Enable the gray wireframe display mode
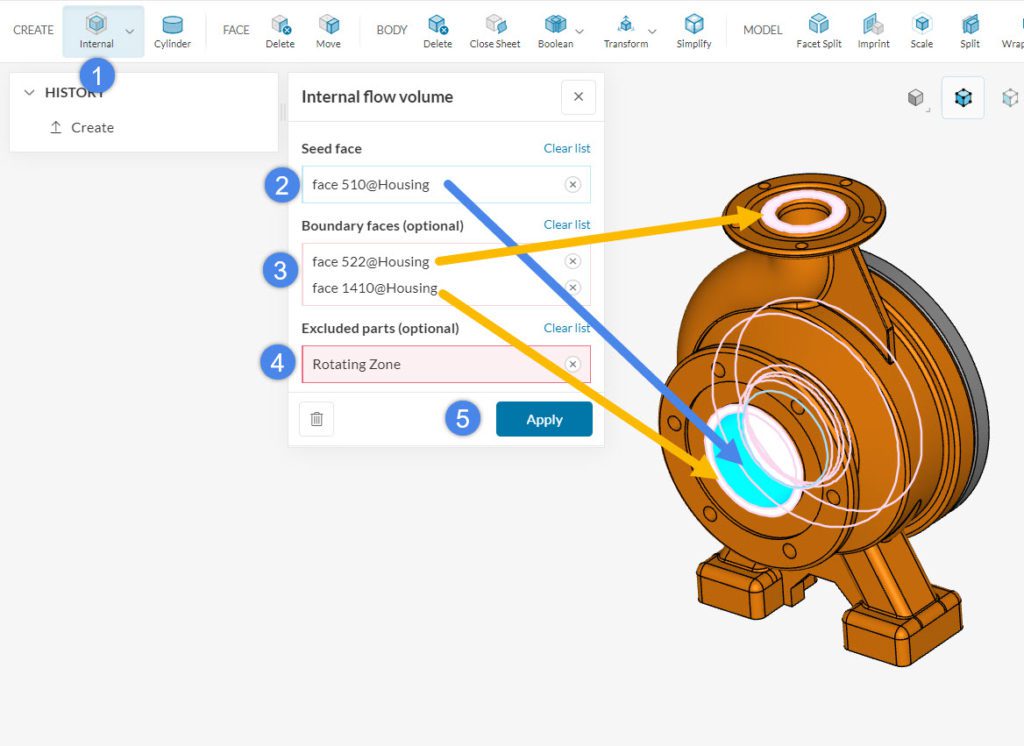This screenshot has width=1024, height=746. [x=917, y=97]
